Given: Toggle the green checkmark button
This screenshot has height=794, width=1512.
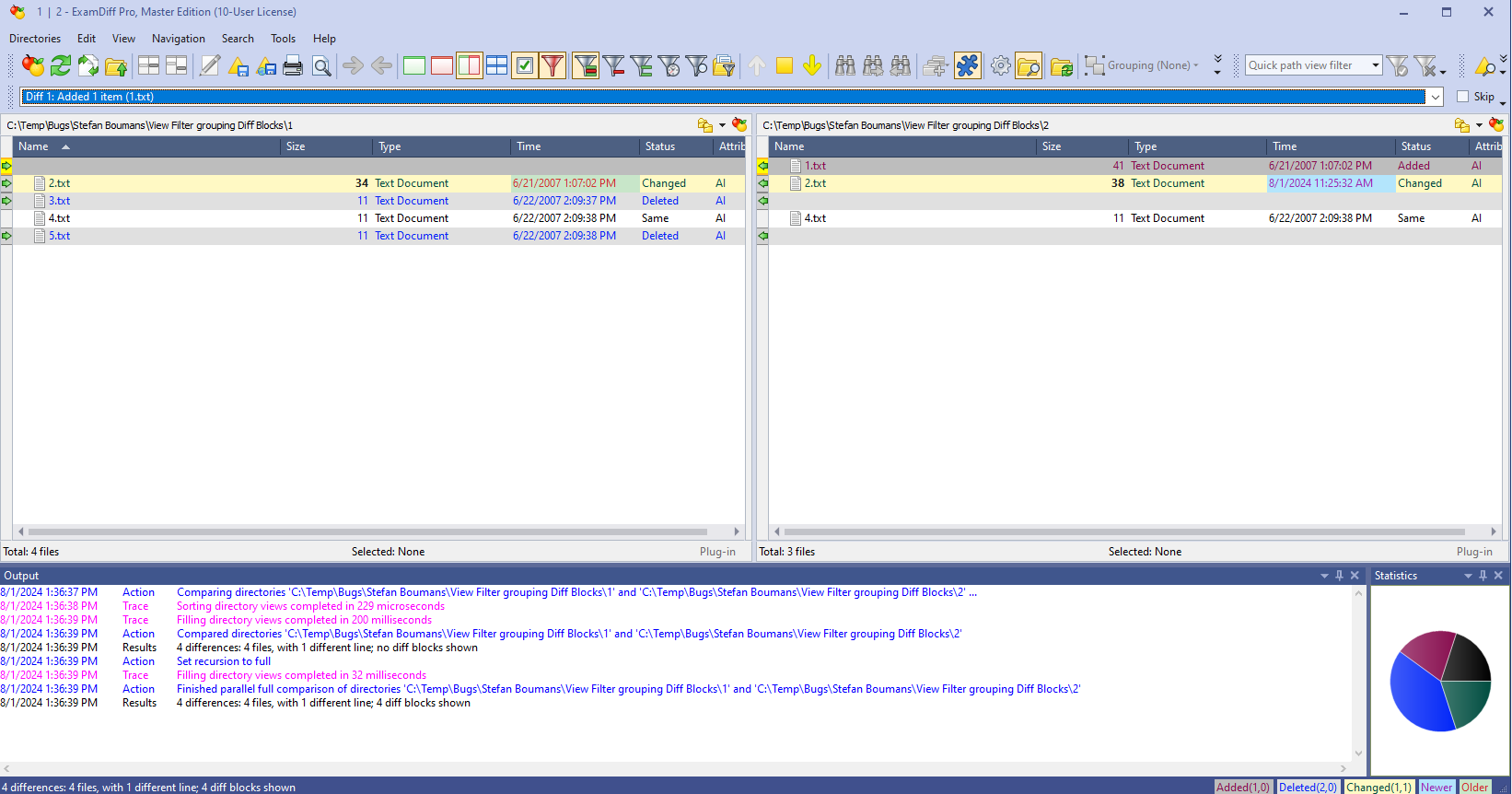Looking at the screenshot, I should 525,65.
